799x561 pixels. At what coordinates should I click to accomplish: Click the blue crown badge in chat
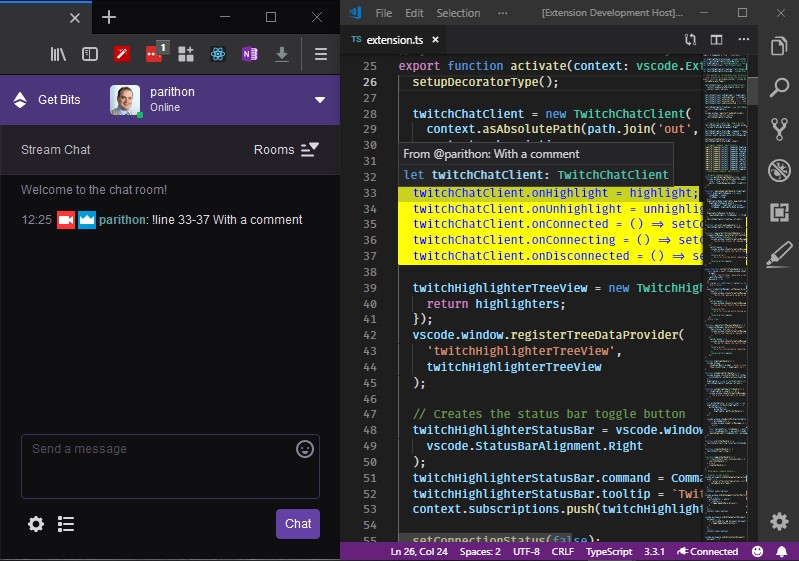(x=87, y=220)
